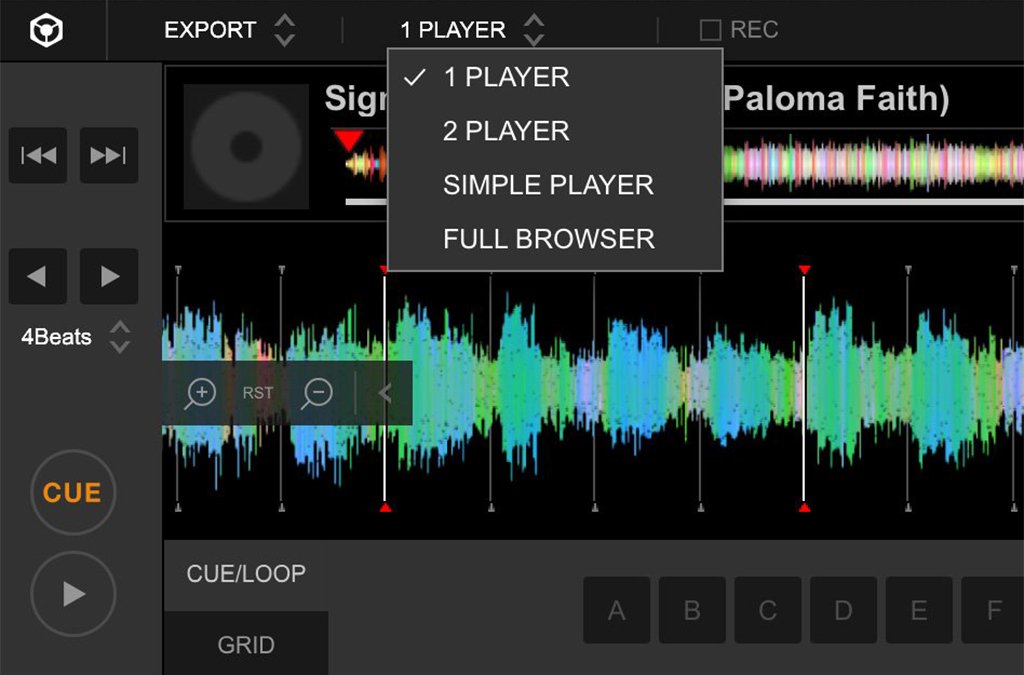Collapse the zoom controls panel arrow
The image size is (1024, 675).
(385, 393)
